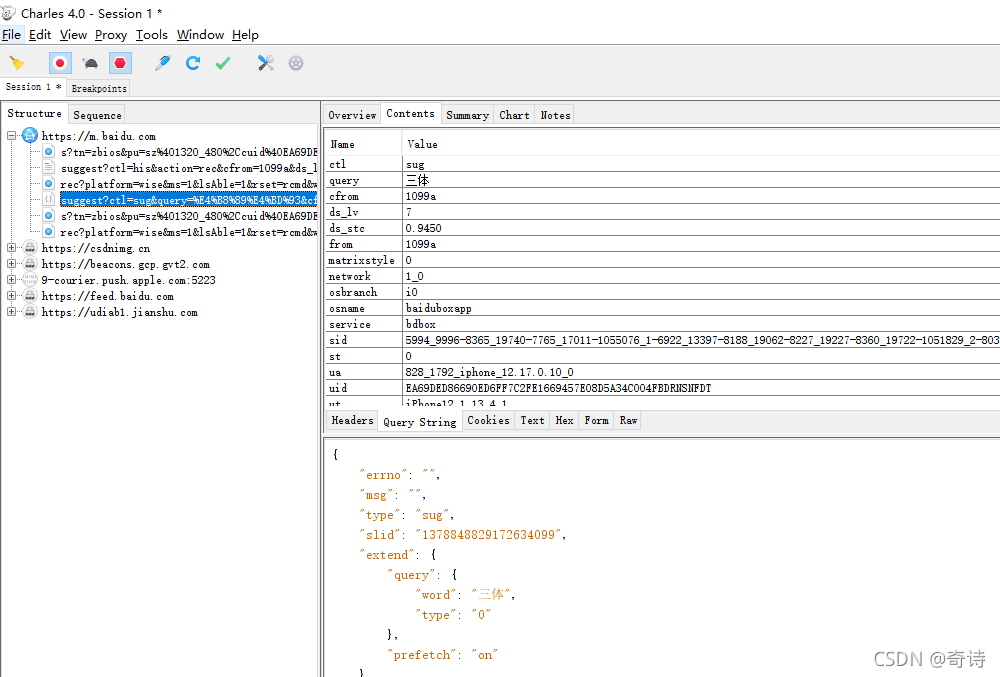This screenshot has width=1000, height=677.
Task: Toggle the record button in toolbar
Action: pyautogui.click(x=60, y=63)
